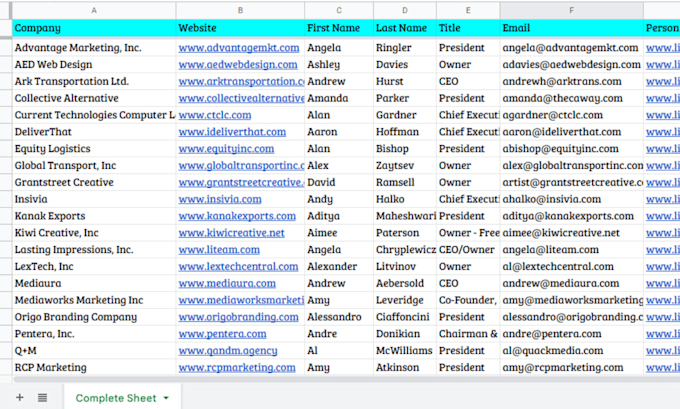Screen dimensions: 680x409
Task: Click the angela@advantagemkt.com email cell
Action: [572, 48]
